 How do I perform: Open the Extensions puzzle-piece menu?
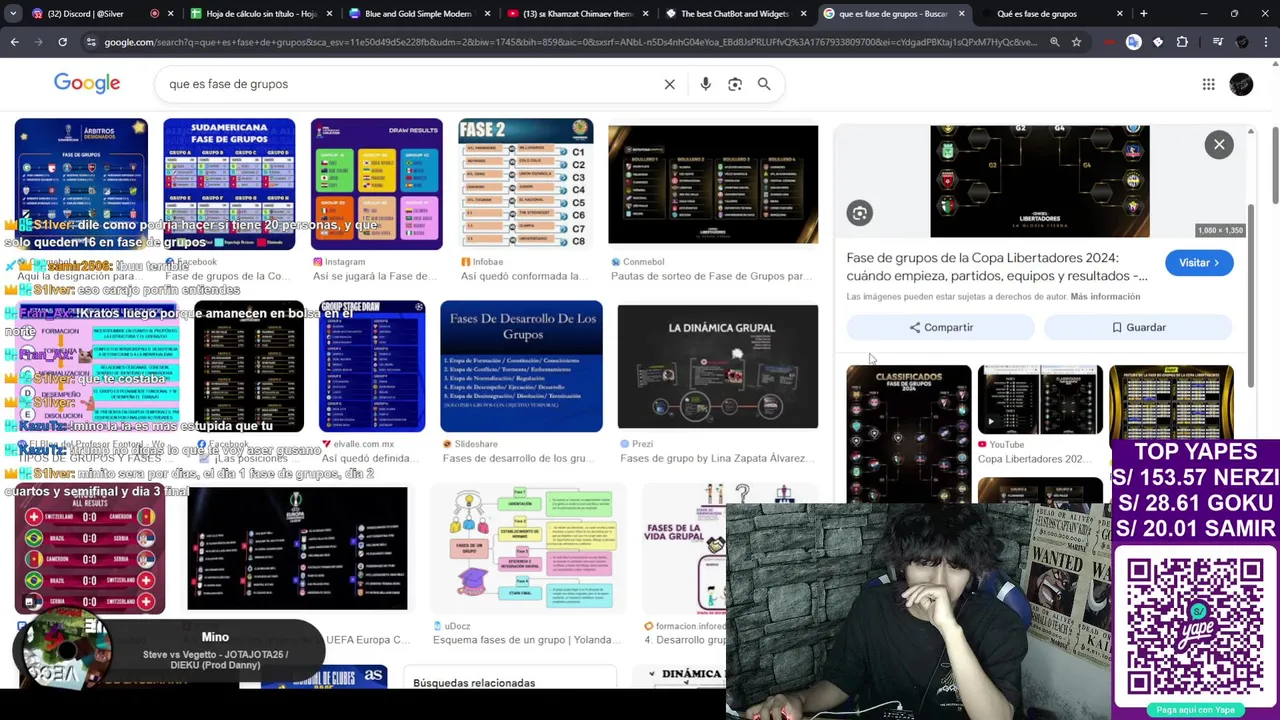1182,42
